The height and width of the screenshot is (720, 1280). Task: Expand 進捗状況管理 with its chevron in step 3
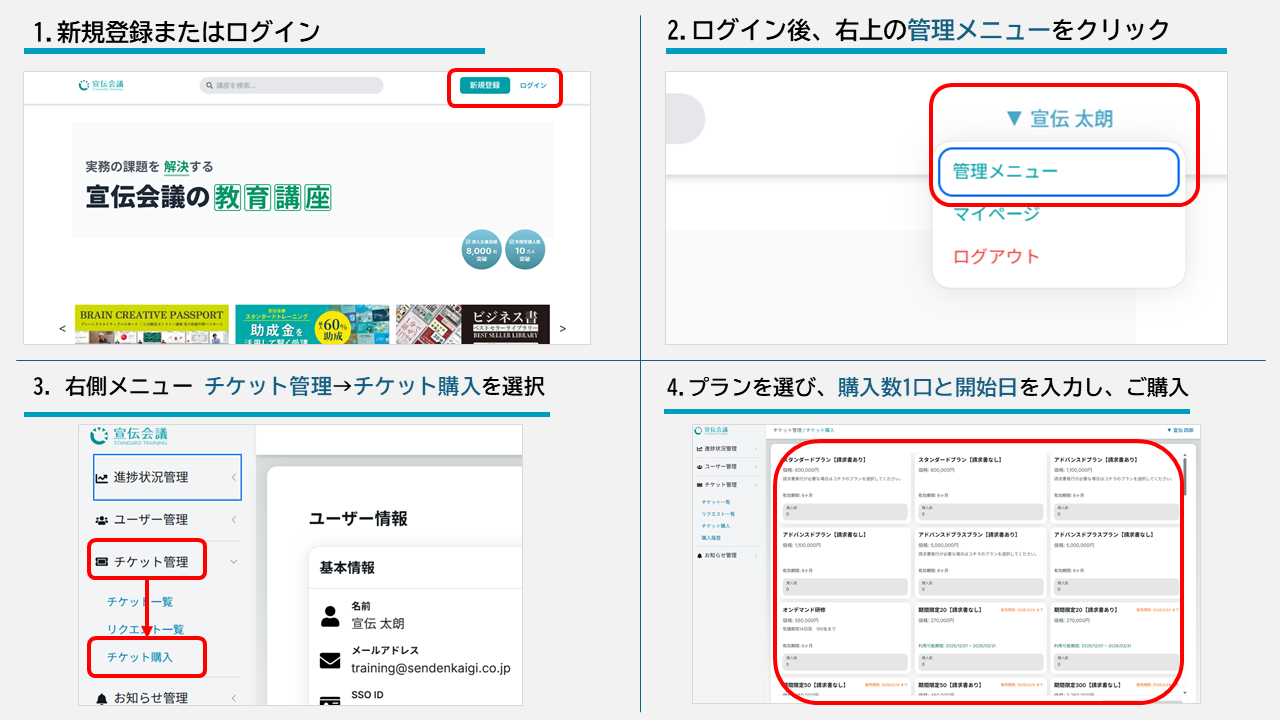click(x=234, y=477)
